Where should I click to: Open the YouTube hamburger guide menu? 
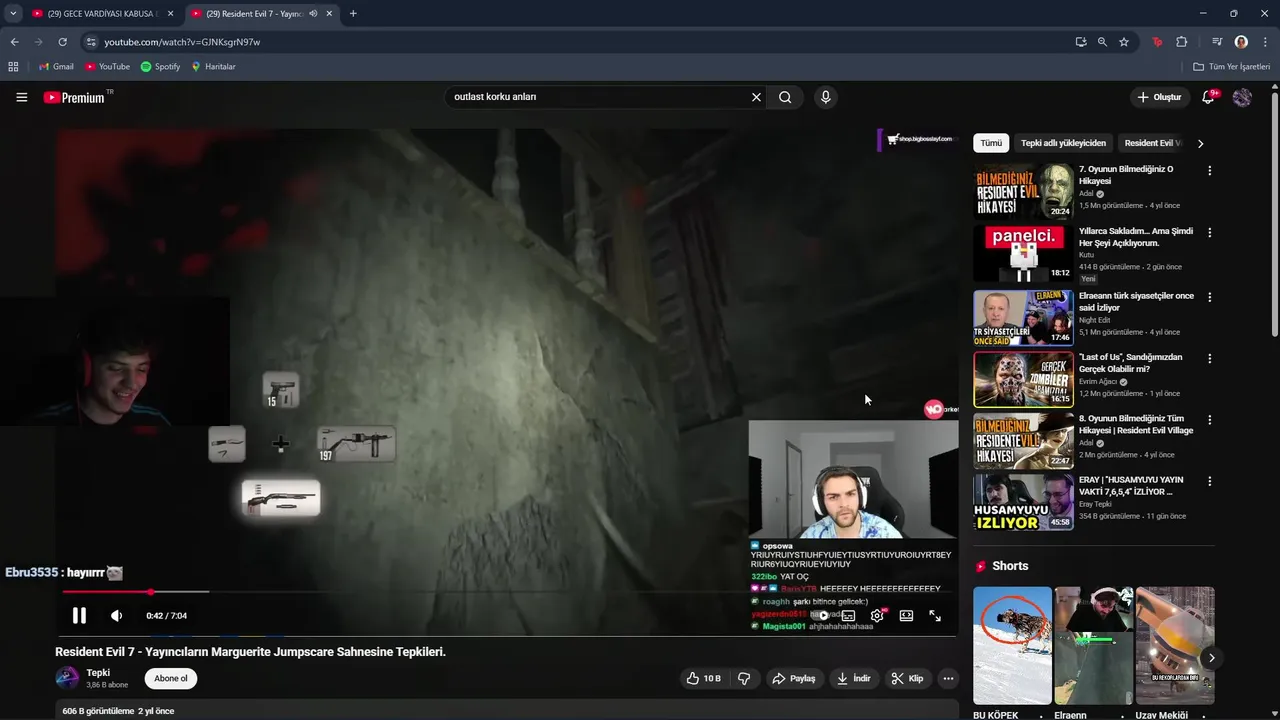point(21,97)
